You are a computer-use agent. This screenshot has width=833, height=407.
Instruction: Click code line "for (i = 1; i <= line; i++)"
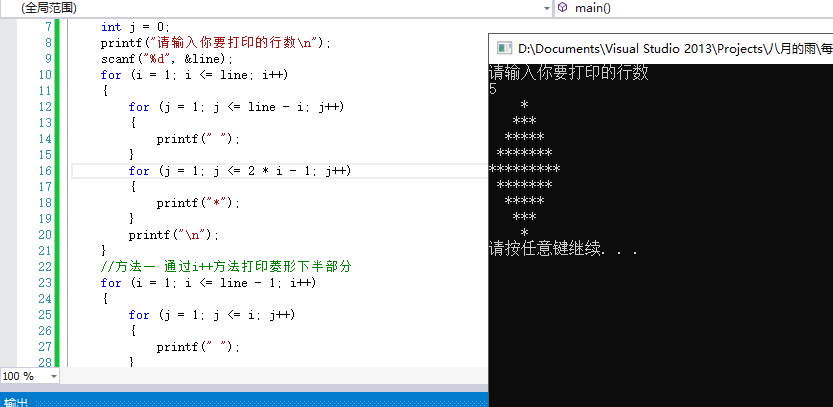pyautogui.click(x=194, y=75)
